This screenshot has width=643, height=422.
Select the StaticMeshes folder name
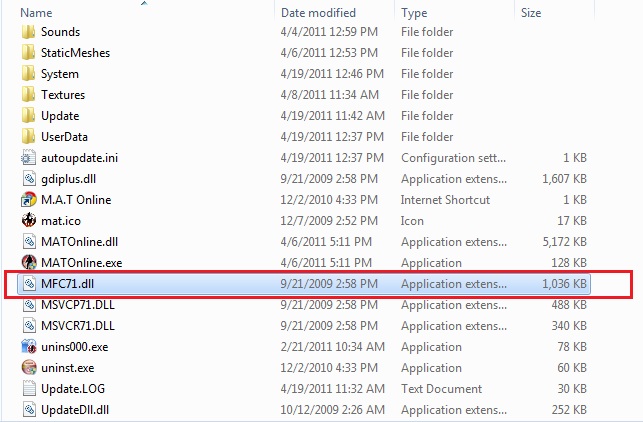pos(75,53)
